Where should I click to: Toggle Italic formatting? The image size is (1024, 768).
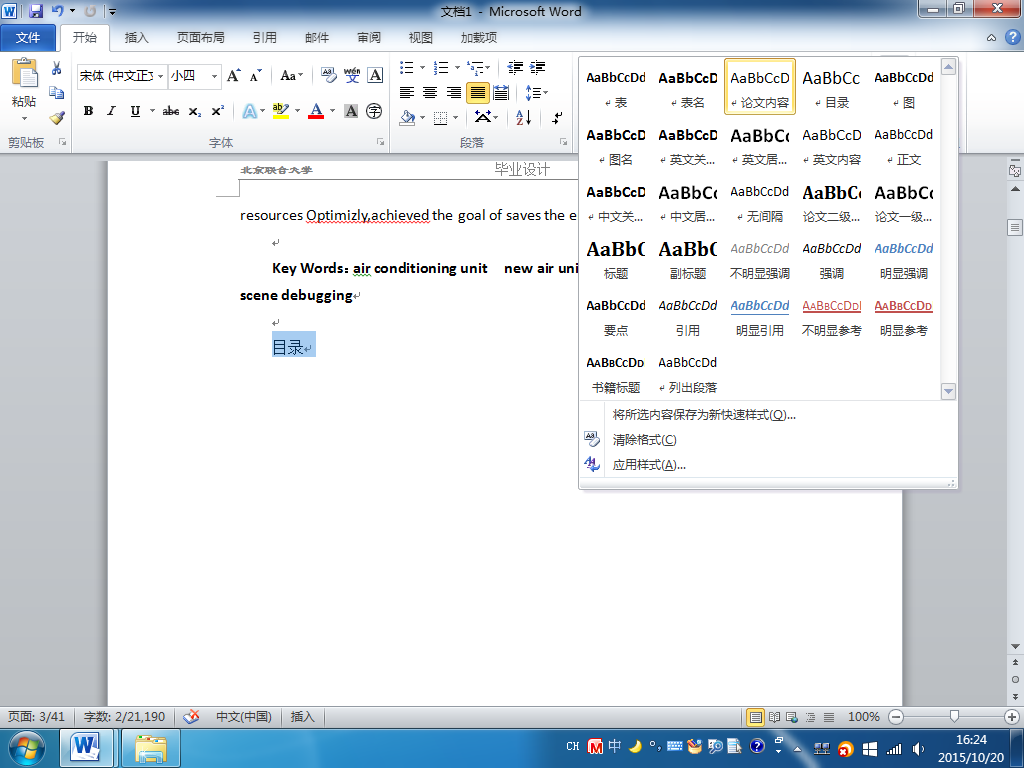[x=112, y=111]
